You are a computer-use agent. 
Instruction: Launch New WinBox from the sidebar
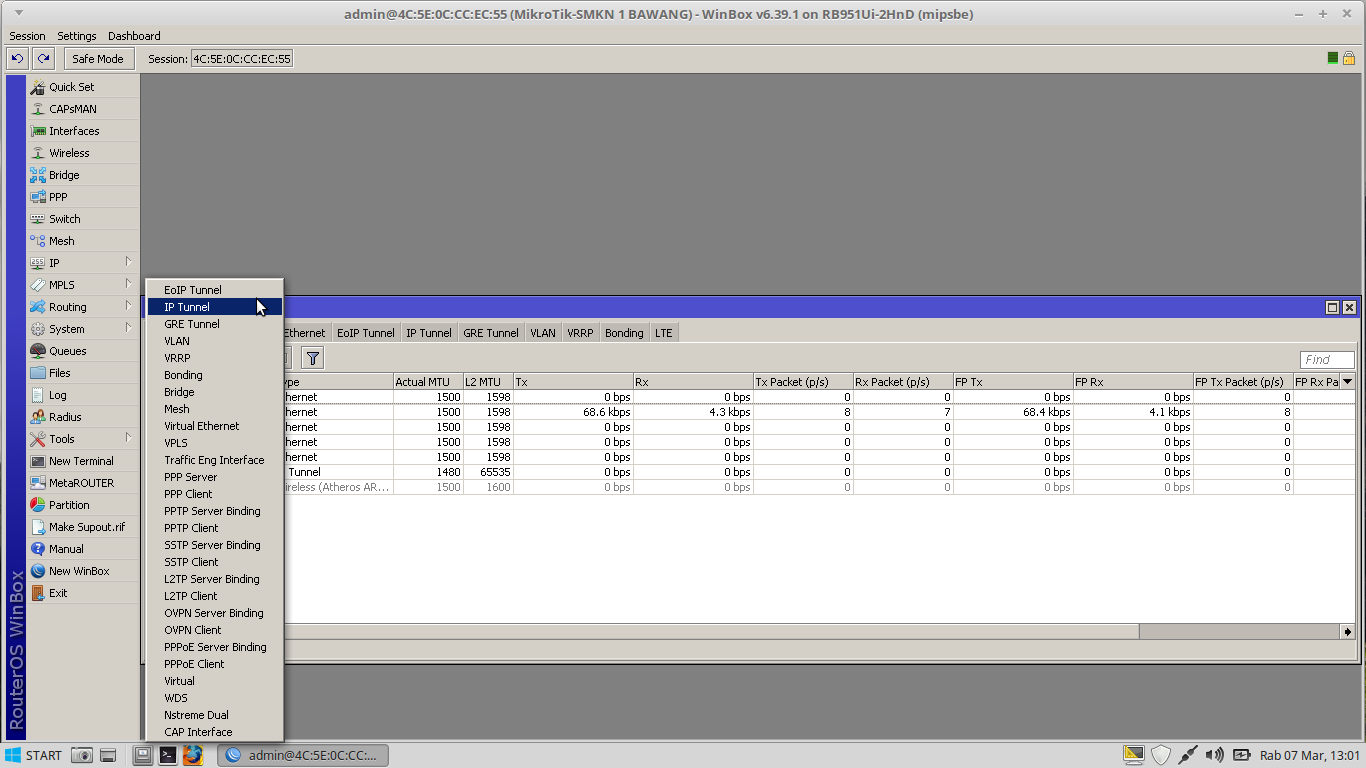[x=84, y=571]
